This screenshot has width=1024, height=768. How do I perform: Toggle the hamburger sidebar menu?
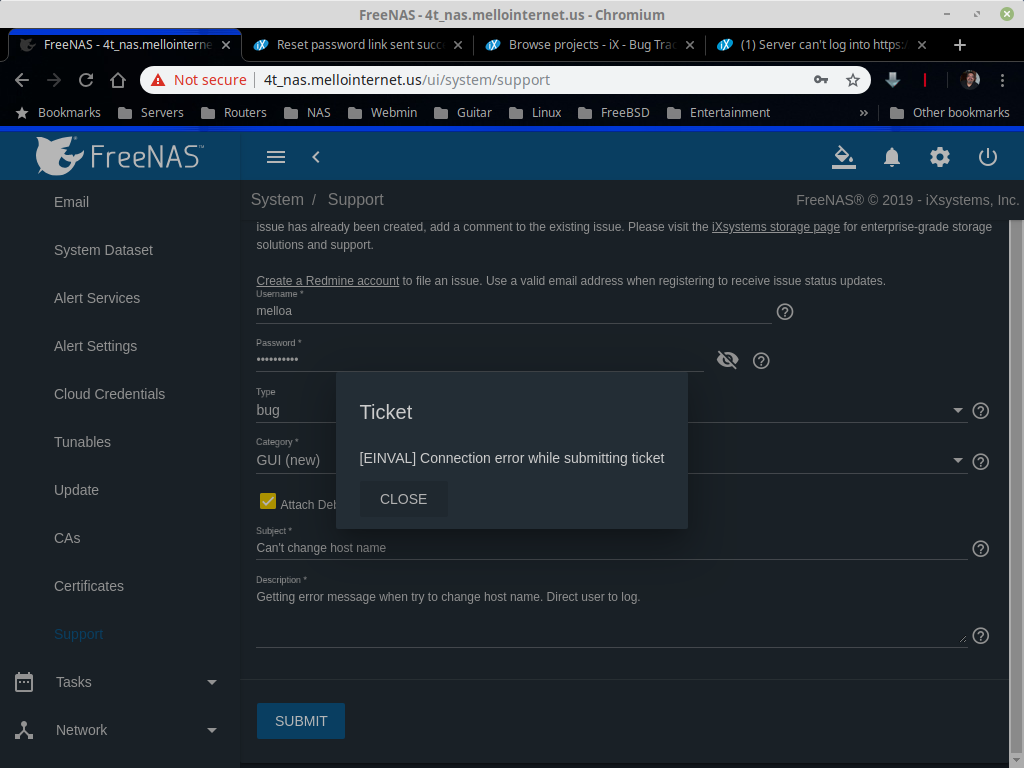tap(276, 157)
